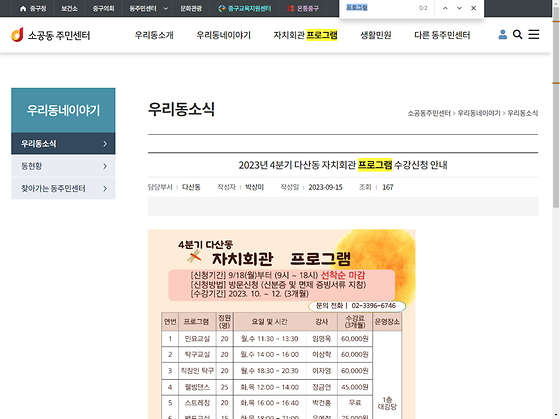The width and height of the screenshot is (560, 419).
Task: Click the 소공동 주민센터 logo
Action: click(51, 35)
